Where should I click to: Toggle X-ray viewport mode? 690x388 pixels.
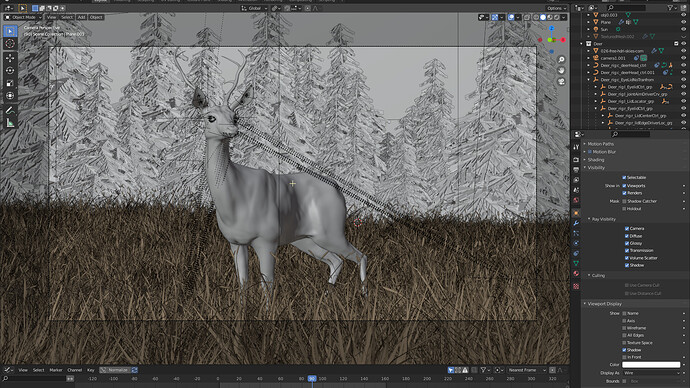click(527, 17)
